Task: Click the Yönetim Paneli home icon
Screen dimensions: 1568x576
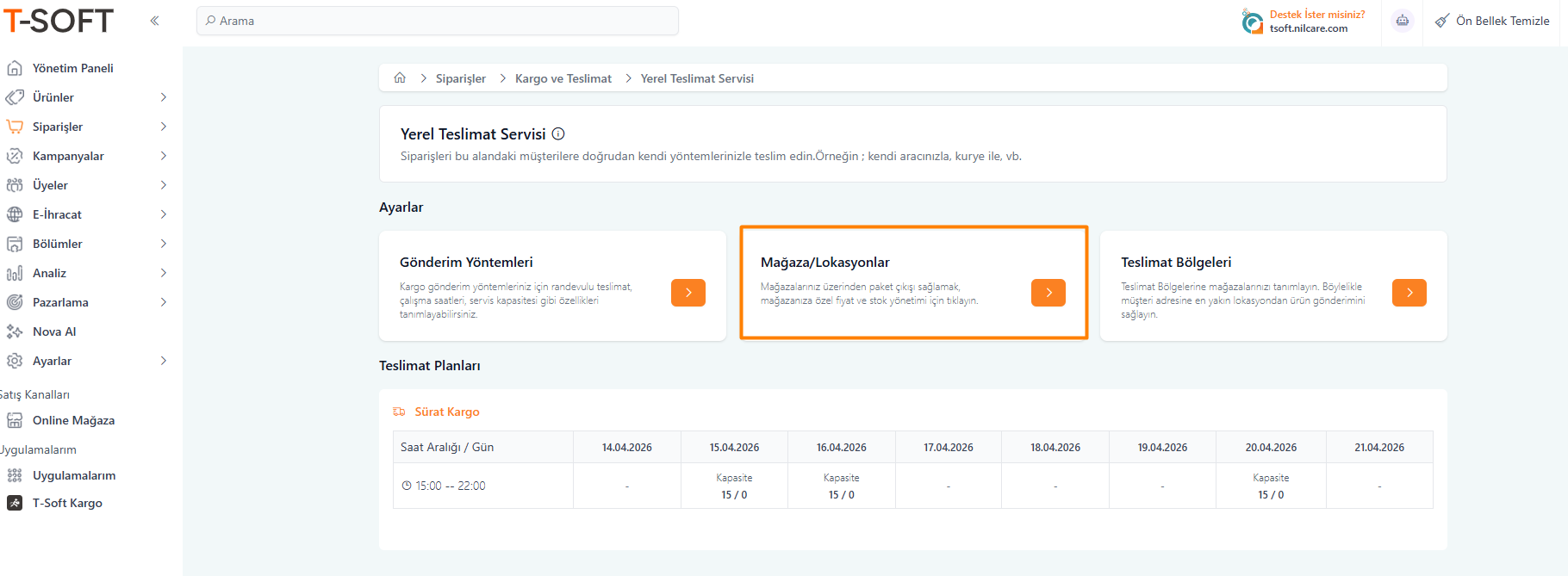Action: 15,68
